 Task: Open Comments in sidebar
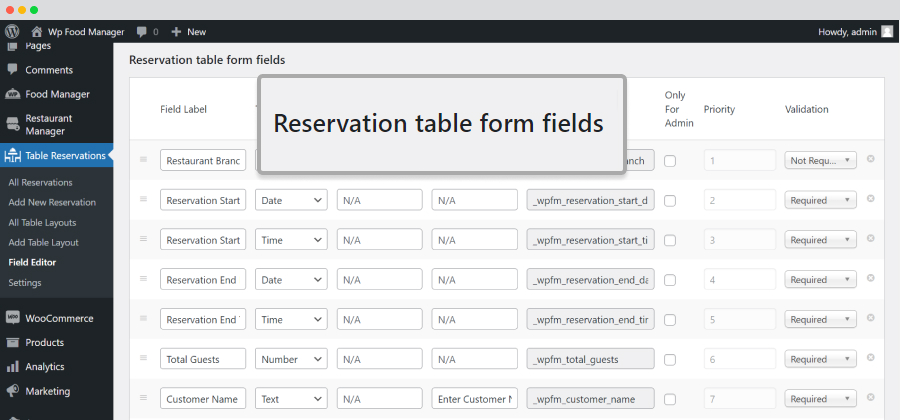(x=49, y=70)
